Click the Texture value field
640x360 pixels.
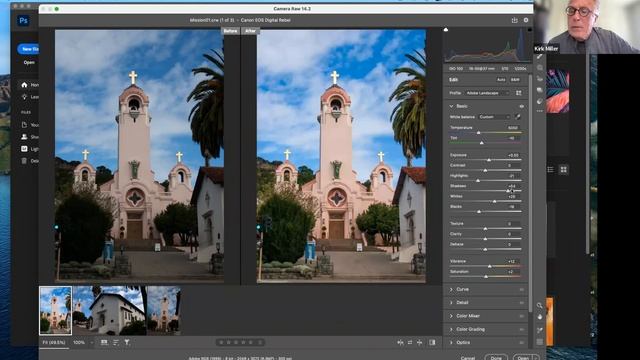[x=511, y=224]
